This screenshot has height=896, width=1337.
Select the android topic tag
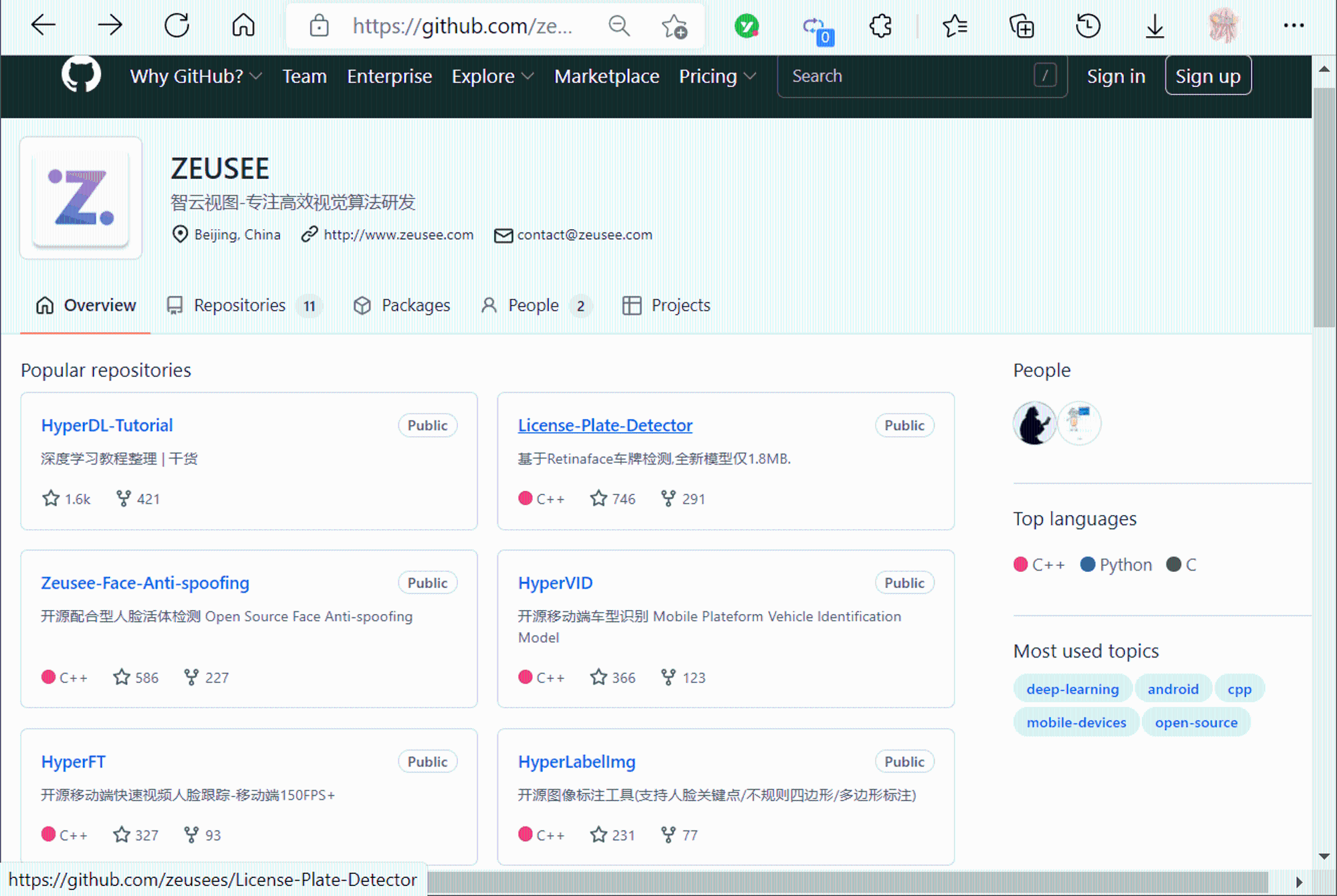[x=1173, y=689]
